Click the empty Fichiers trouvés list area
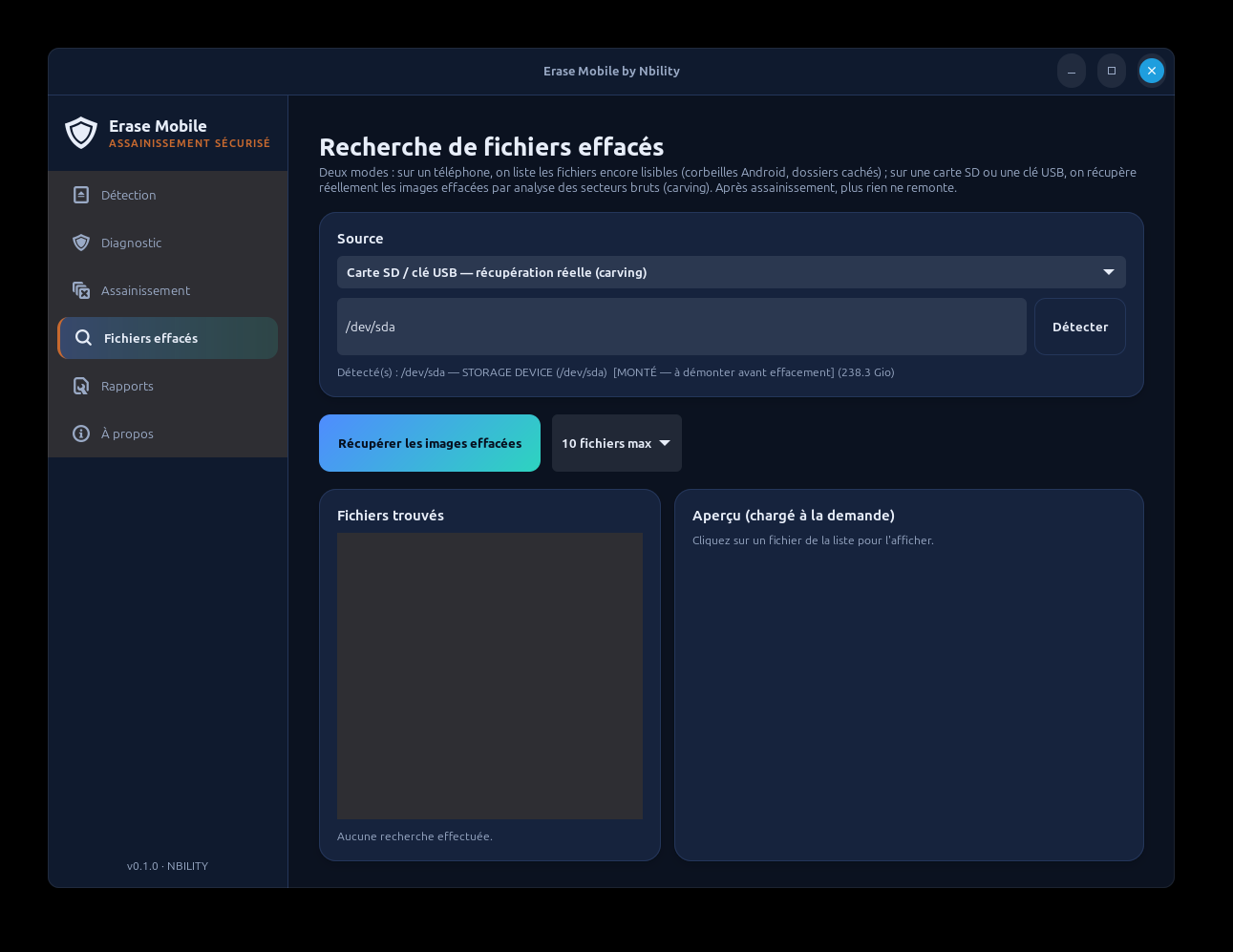The width and height of the screenshot is (1233, 952). (490, 676)
